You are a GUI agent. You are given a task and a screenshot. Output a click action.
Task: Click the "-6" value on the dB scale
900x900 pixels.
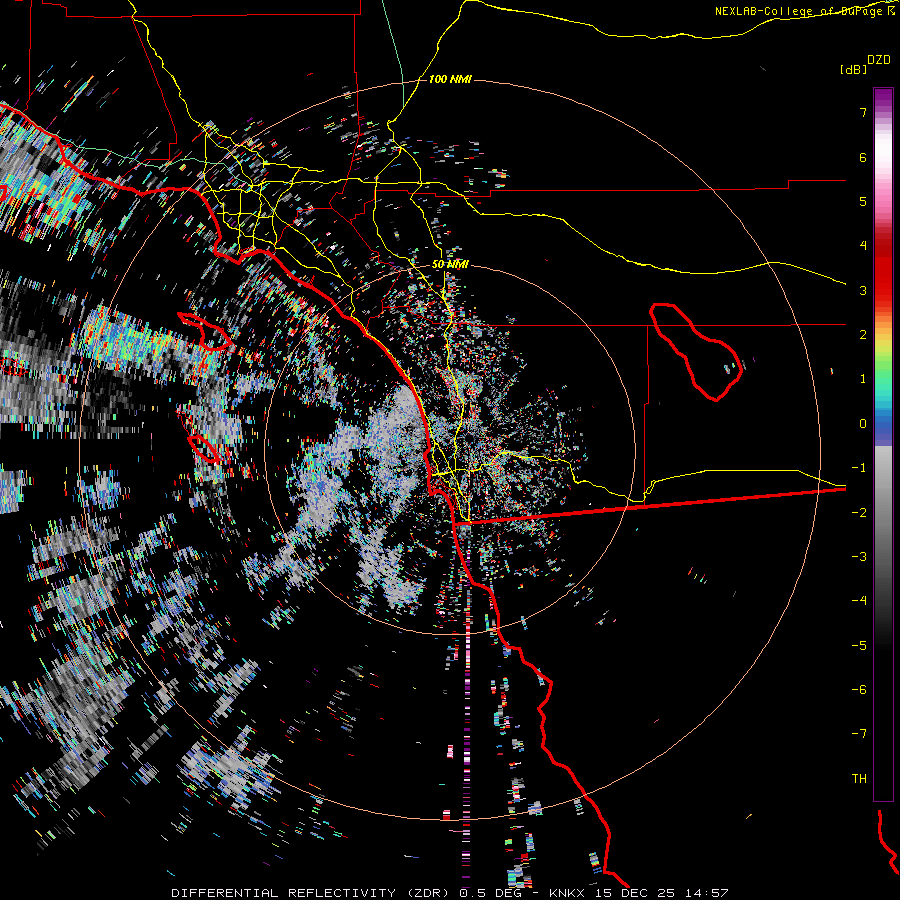pos(859,690)
